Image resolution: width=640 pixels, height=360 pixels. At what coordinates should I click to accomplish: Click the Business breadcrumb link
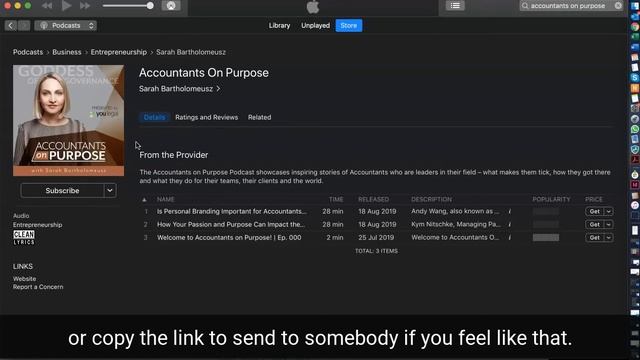click(x=67, y=52)
